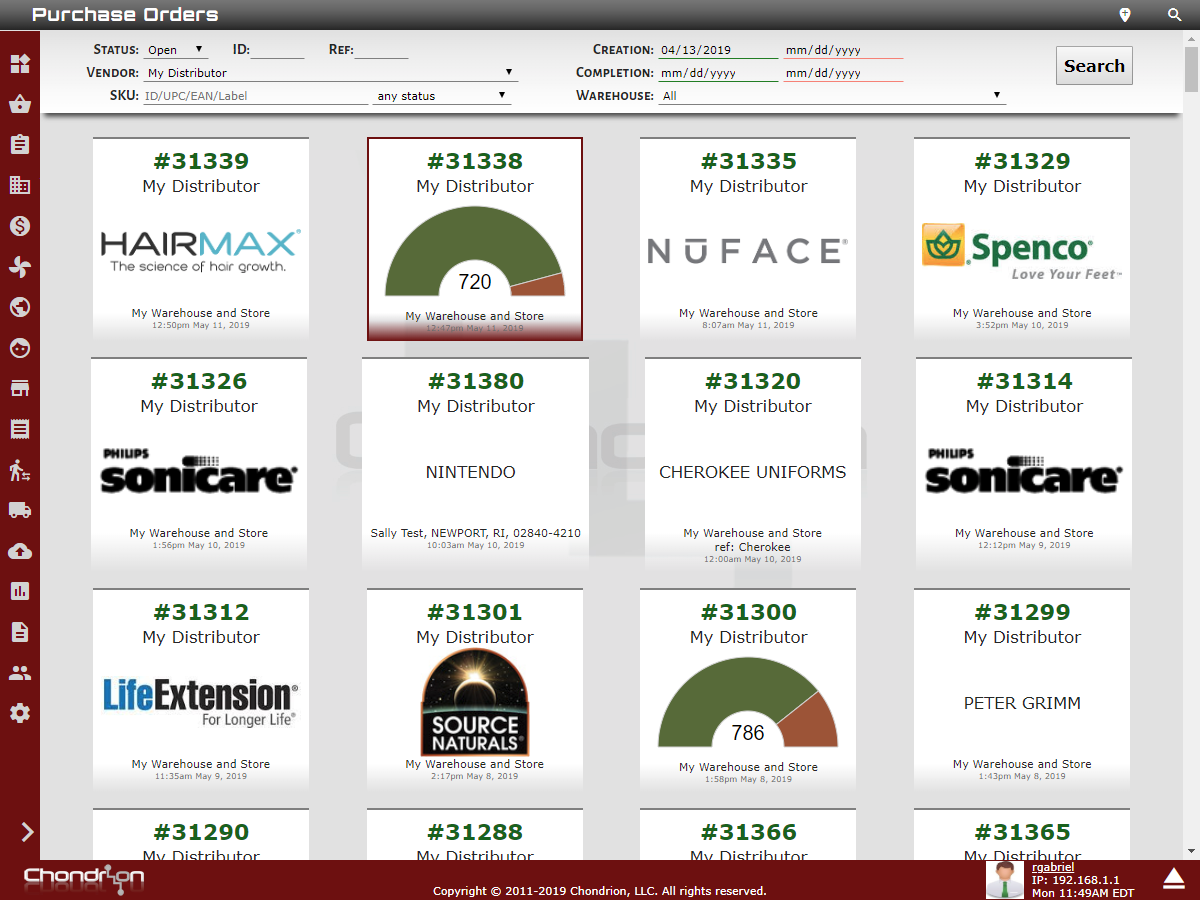
Task: Open the dollar sign sidebar icon
Action: pyautogui.click(x=20, y=226)
